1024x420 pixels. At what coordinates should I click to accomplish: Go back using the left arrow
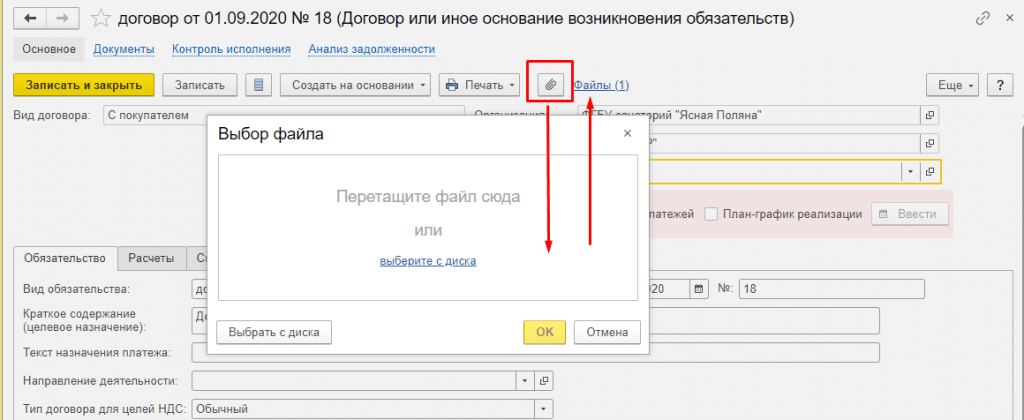31,18
